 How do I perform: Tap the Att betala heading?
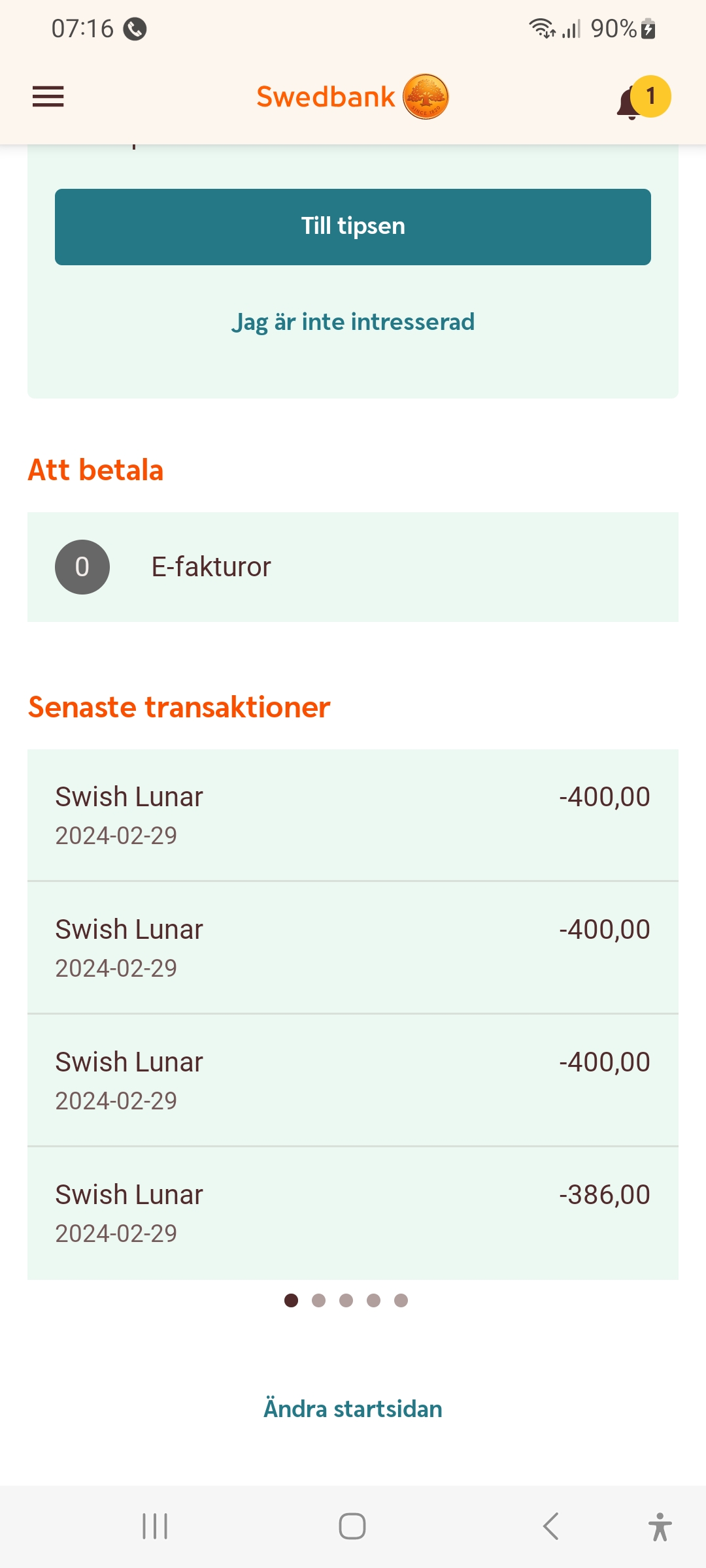95,470
